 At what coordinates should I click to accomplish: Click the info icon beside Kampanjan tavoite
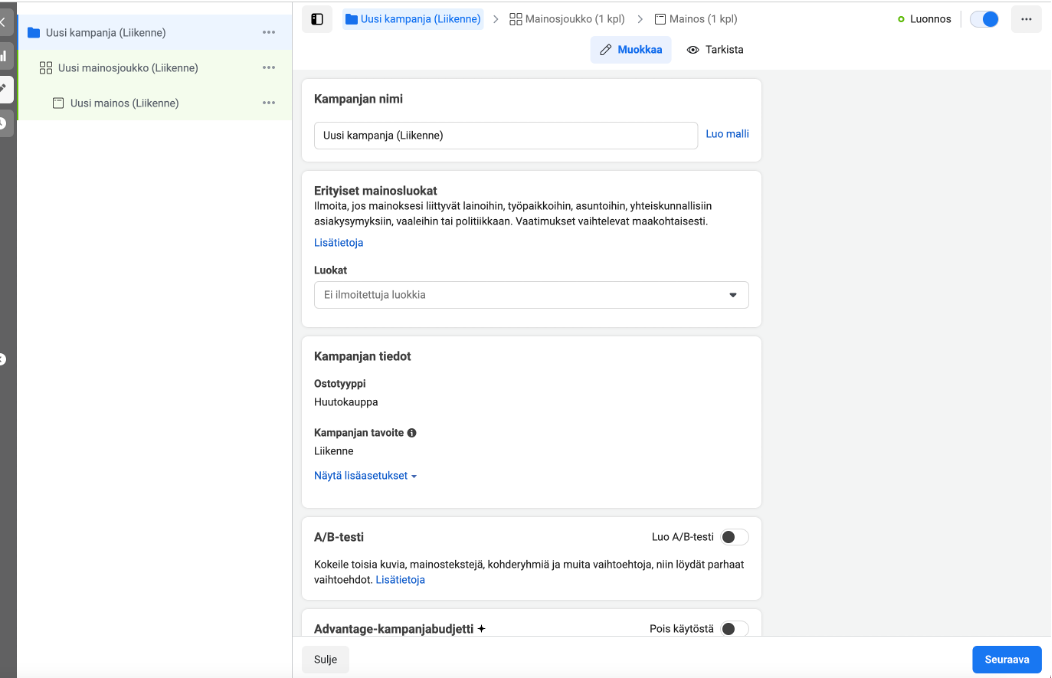click(412, 433)
